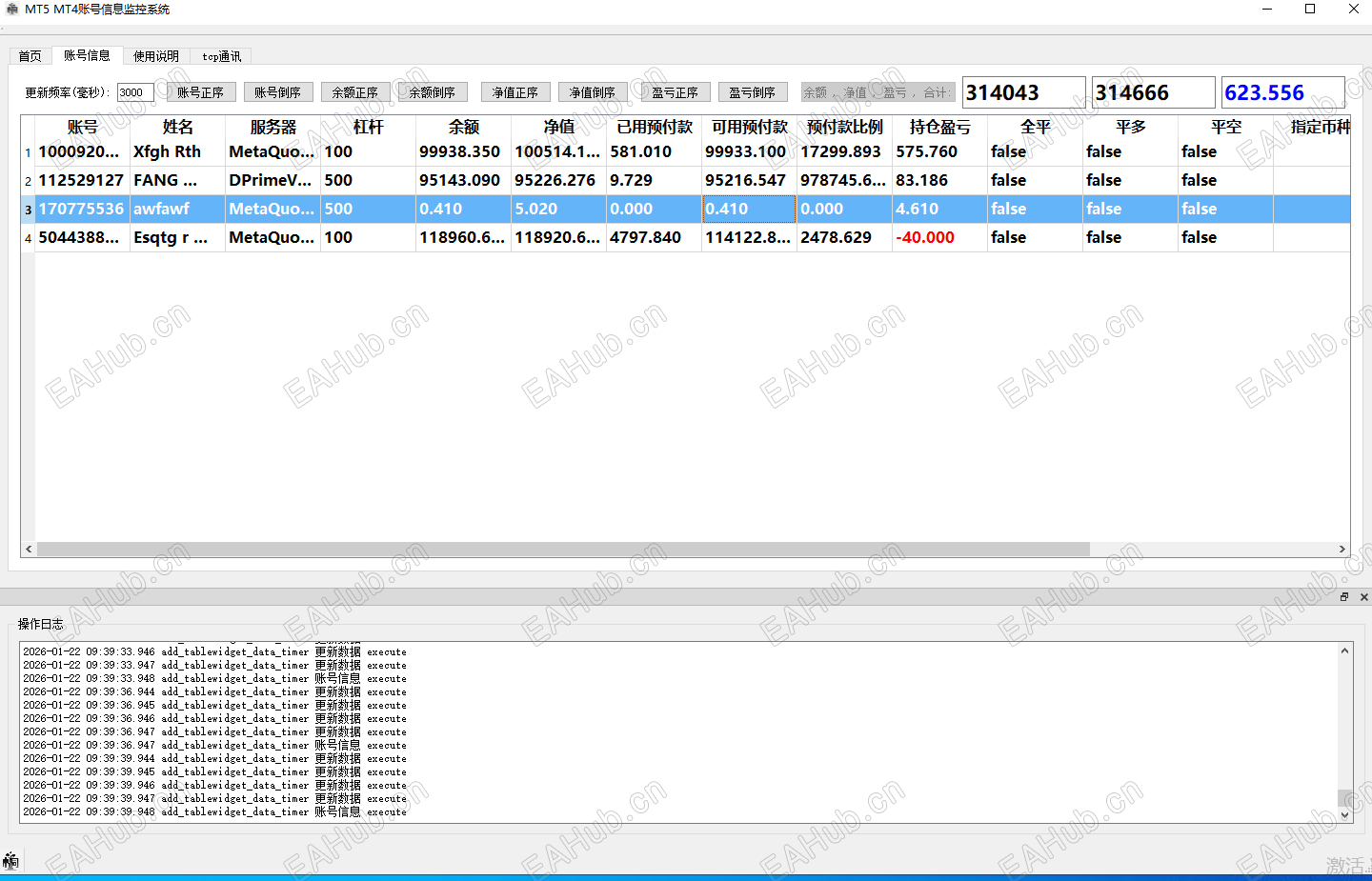Click margin level cell 17299.893
This screenshot has height=881, width=1372.
[x=845, y=152]
